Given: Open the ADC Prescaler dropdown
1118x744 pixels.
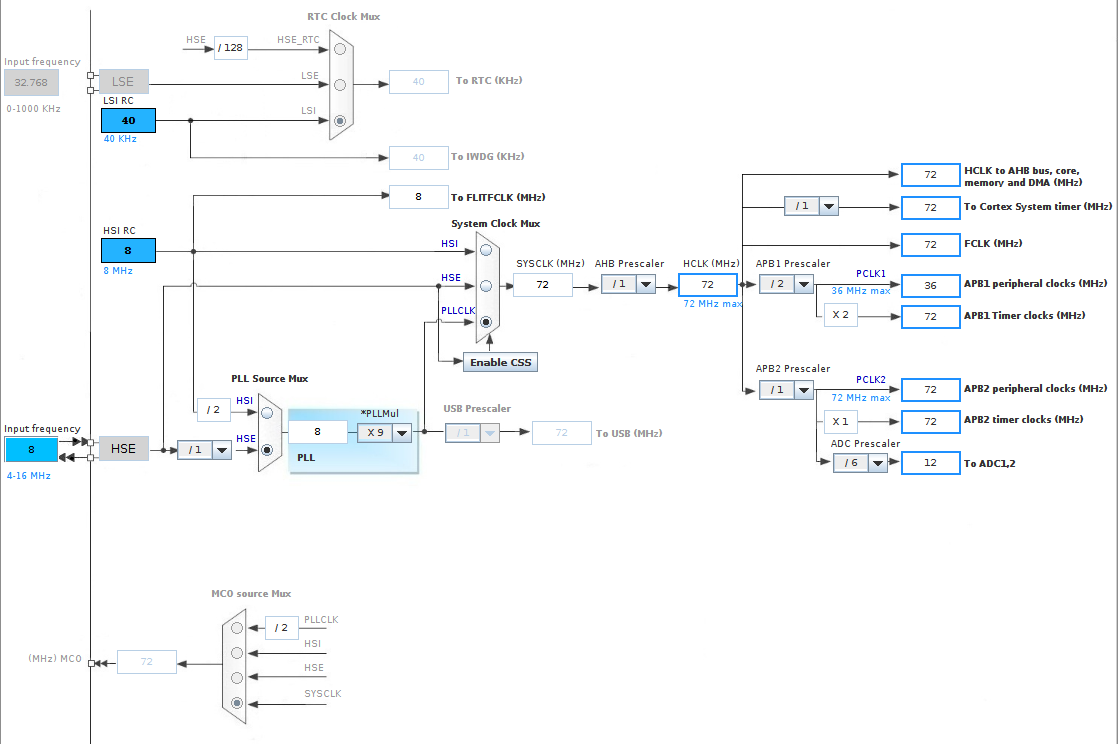Looking at the screenshot, I should (877, 463).
